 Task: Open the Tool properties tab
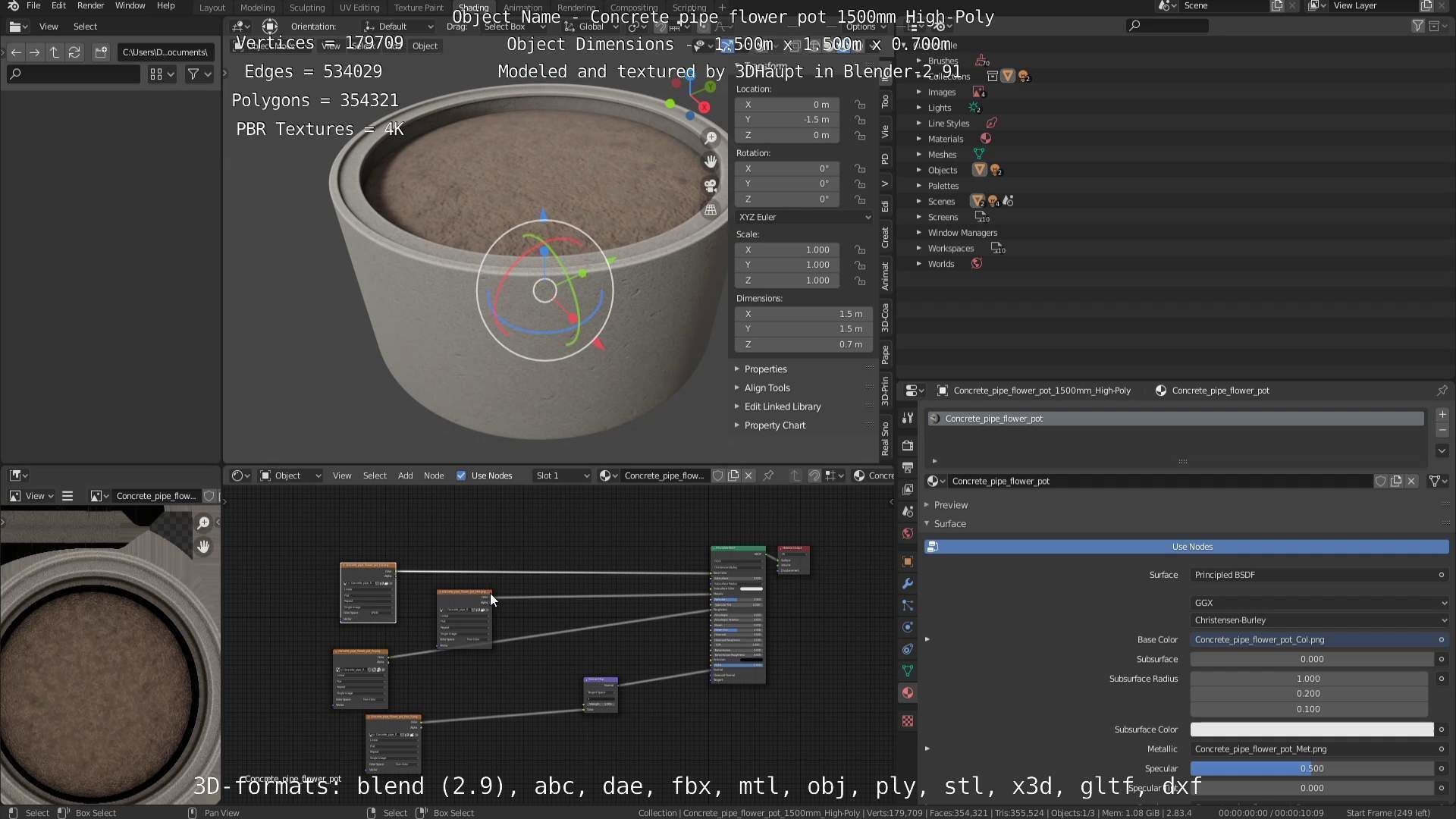(908, 418)
